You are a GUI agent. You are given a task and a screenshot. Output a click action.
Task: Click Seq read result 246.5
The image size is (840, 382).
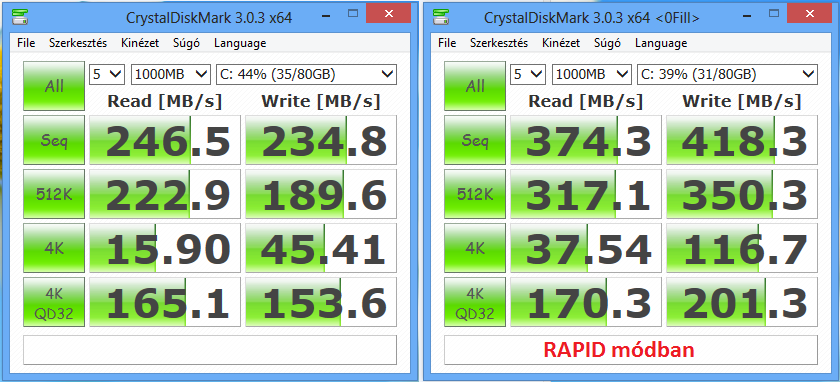[164, 140]
